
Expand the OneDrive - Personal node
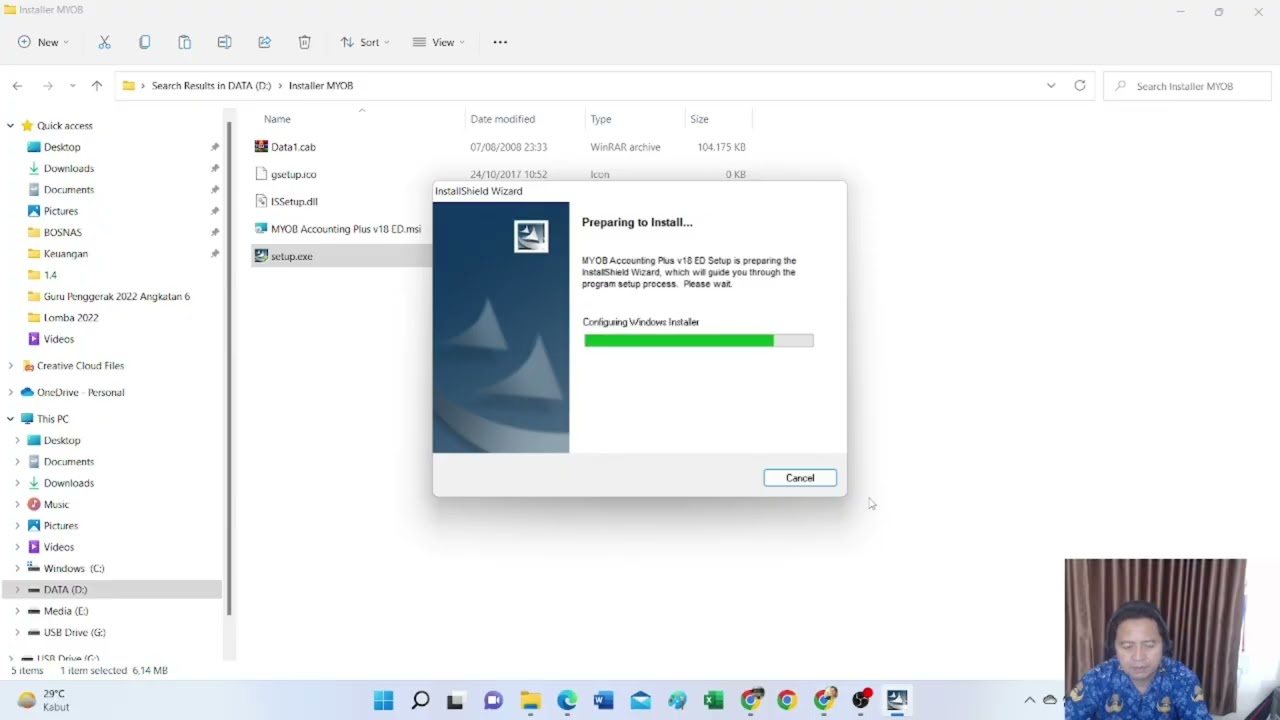point(10,392)
